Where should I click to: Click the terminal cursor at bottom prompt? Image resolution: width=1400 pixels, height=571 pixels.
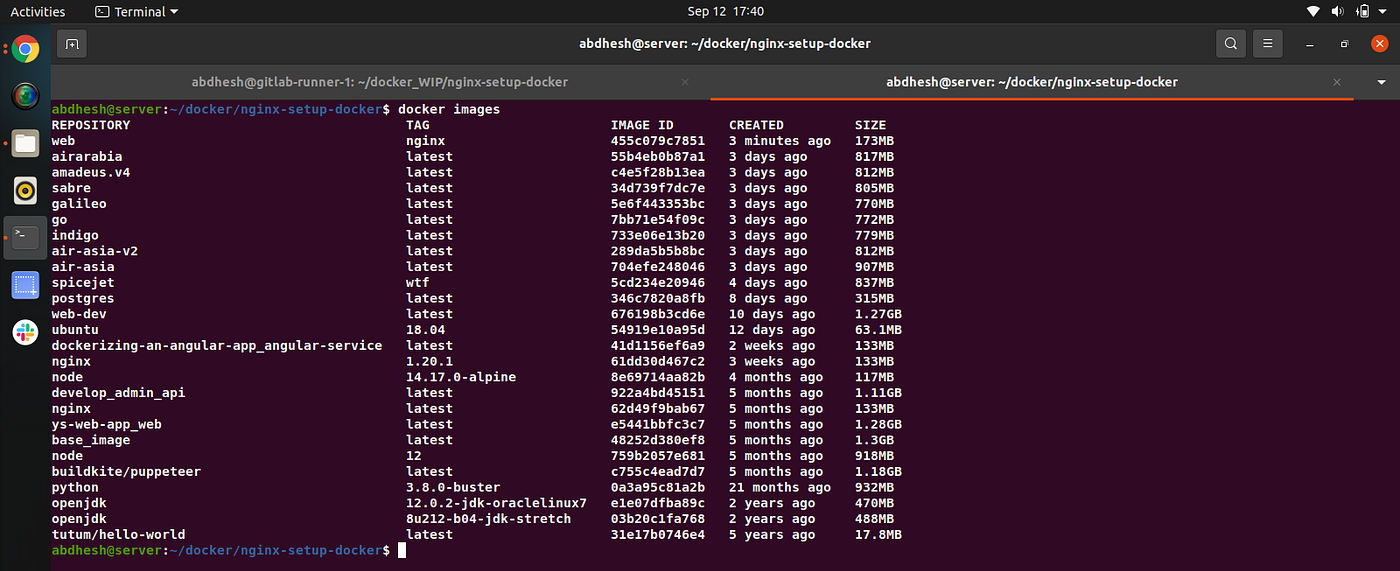click(x=402, y=550)
